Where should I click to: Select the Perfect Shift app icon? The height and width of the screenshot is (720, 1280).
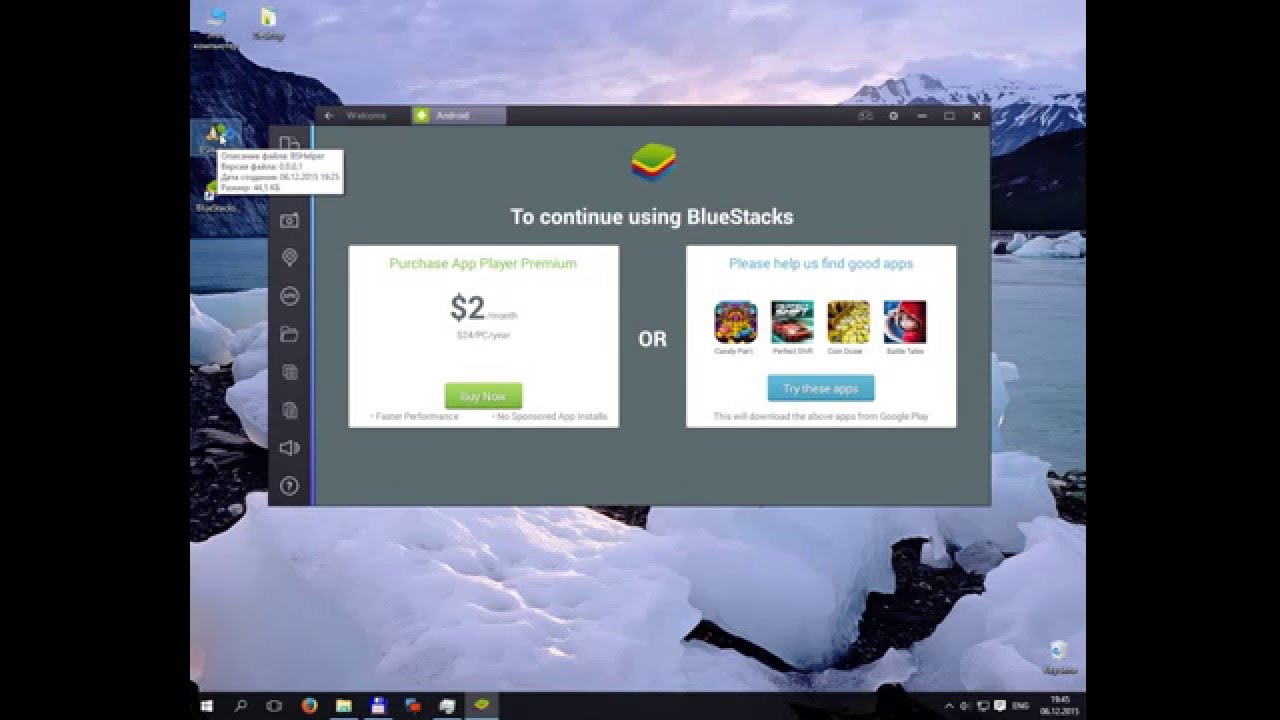point(792,323)
